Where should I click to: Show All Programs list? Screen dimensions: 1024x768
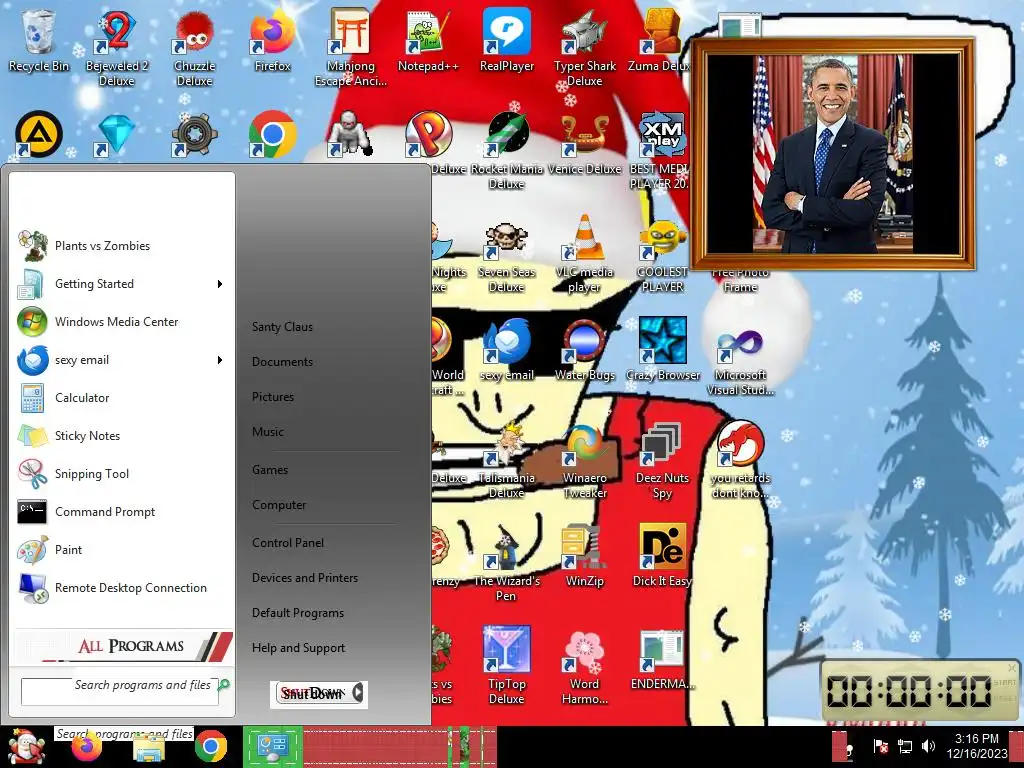coord(123,646)
